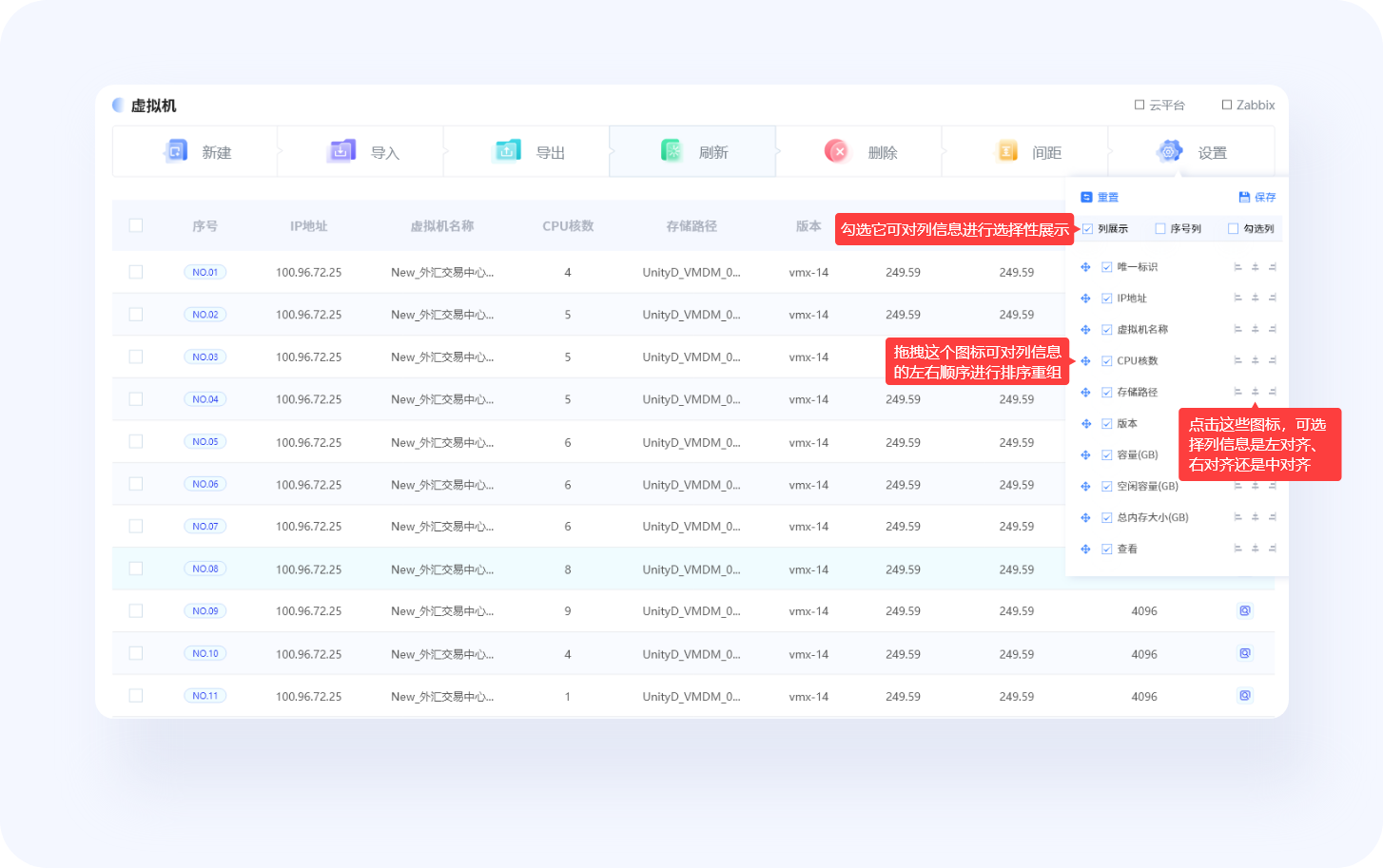This screenshot has width=1383, height=868.
Task: Click the drag handle icon for 空闲容量(GB)
Action: (1085, 487)
